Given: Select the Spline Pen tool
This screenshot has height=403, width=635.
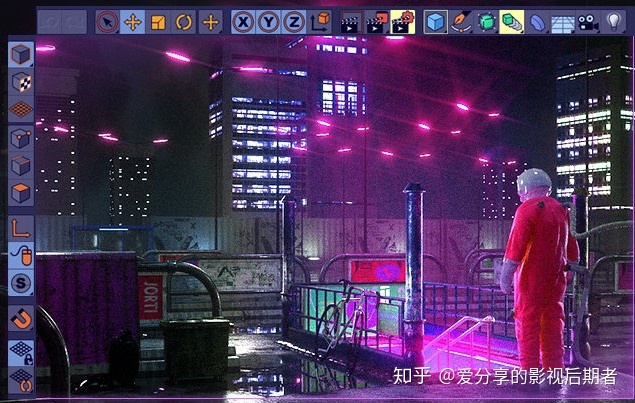Looking at the screenshot, I should [x=461, y=22].
